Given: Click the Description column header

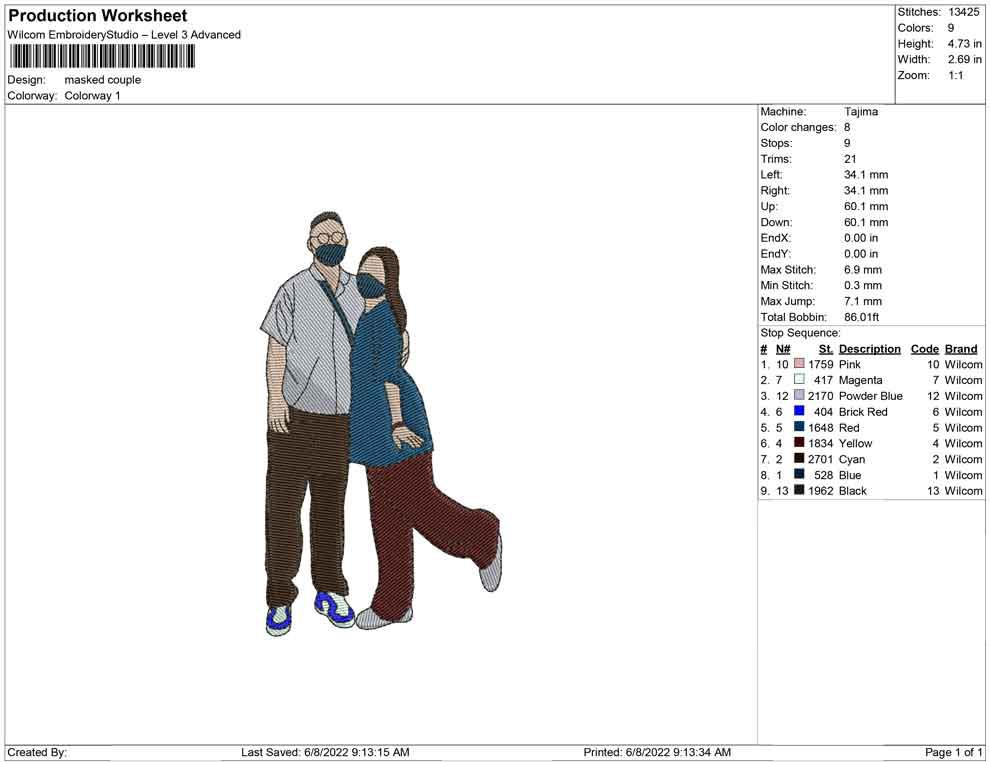Looking at the screenshot, I should point(869,349).
